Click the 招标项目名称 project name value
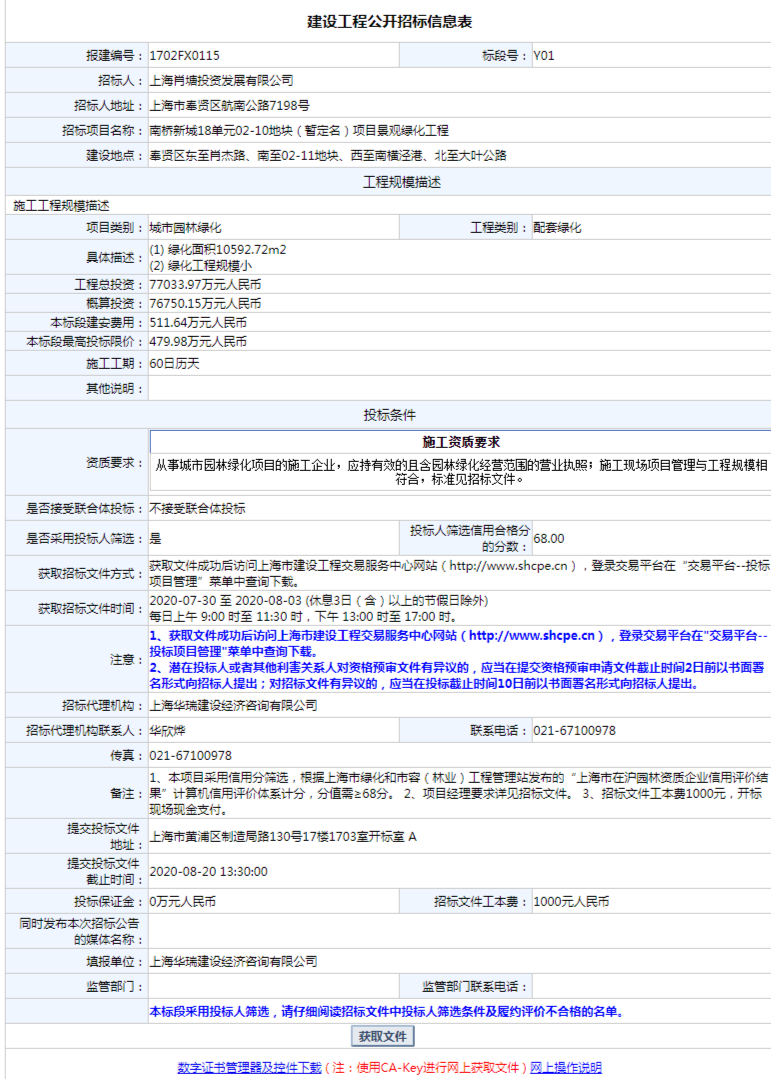Viewport: 771px width, 1079px height. (299, 131)
